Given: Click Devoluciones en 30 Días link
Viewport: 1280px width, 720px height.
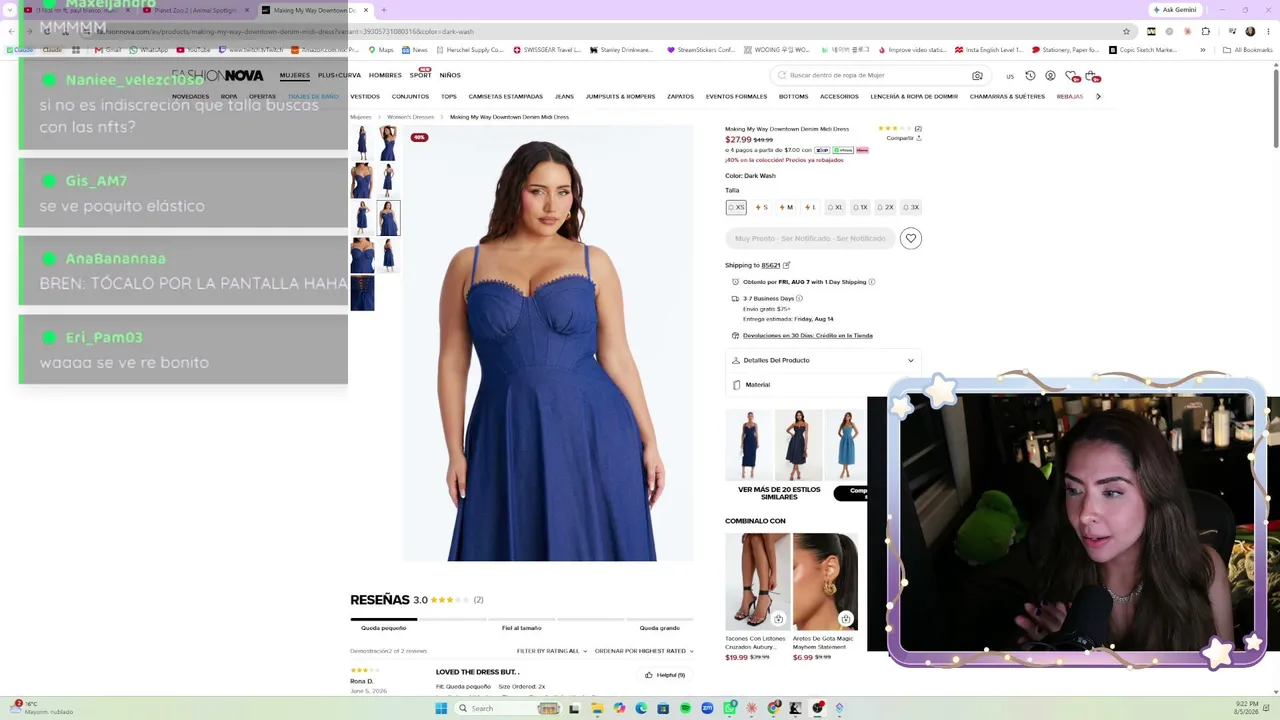Looking at the screenshot, I should [808, 336].
